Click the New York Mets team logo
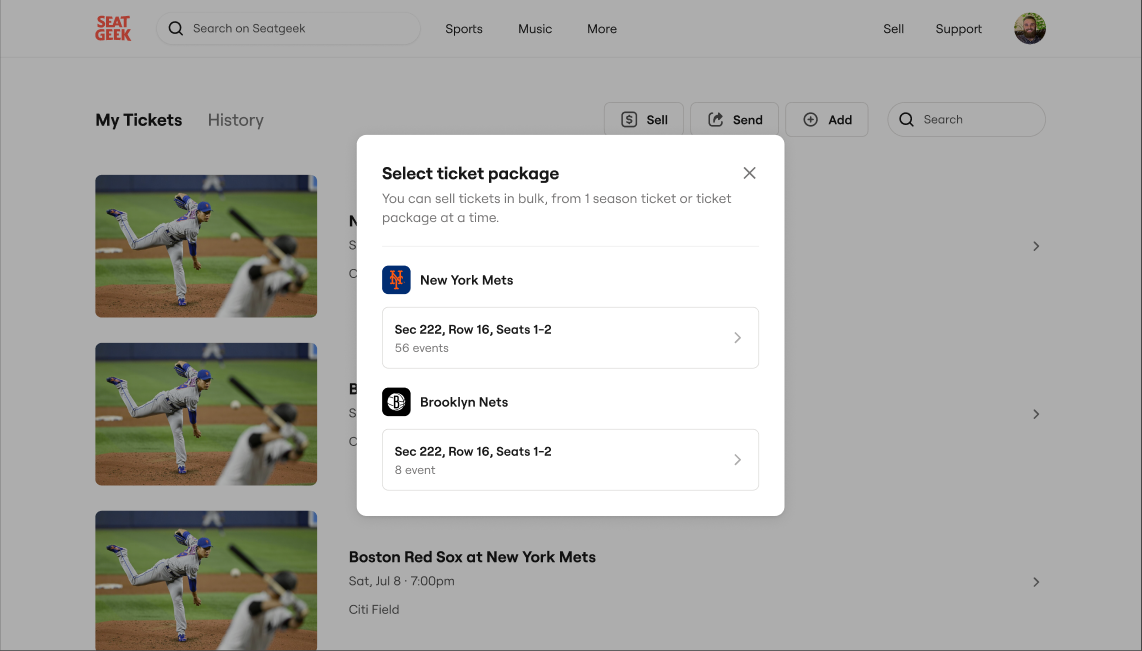This screenshot has width=1142, height=651. click(396, 280)
